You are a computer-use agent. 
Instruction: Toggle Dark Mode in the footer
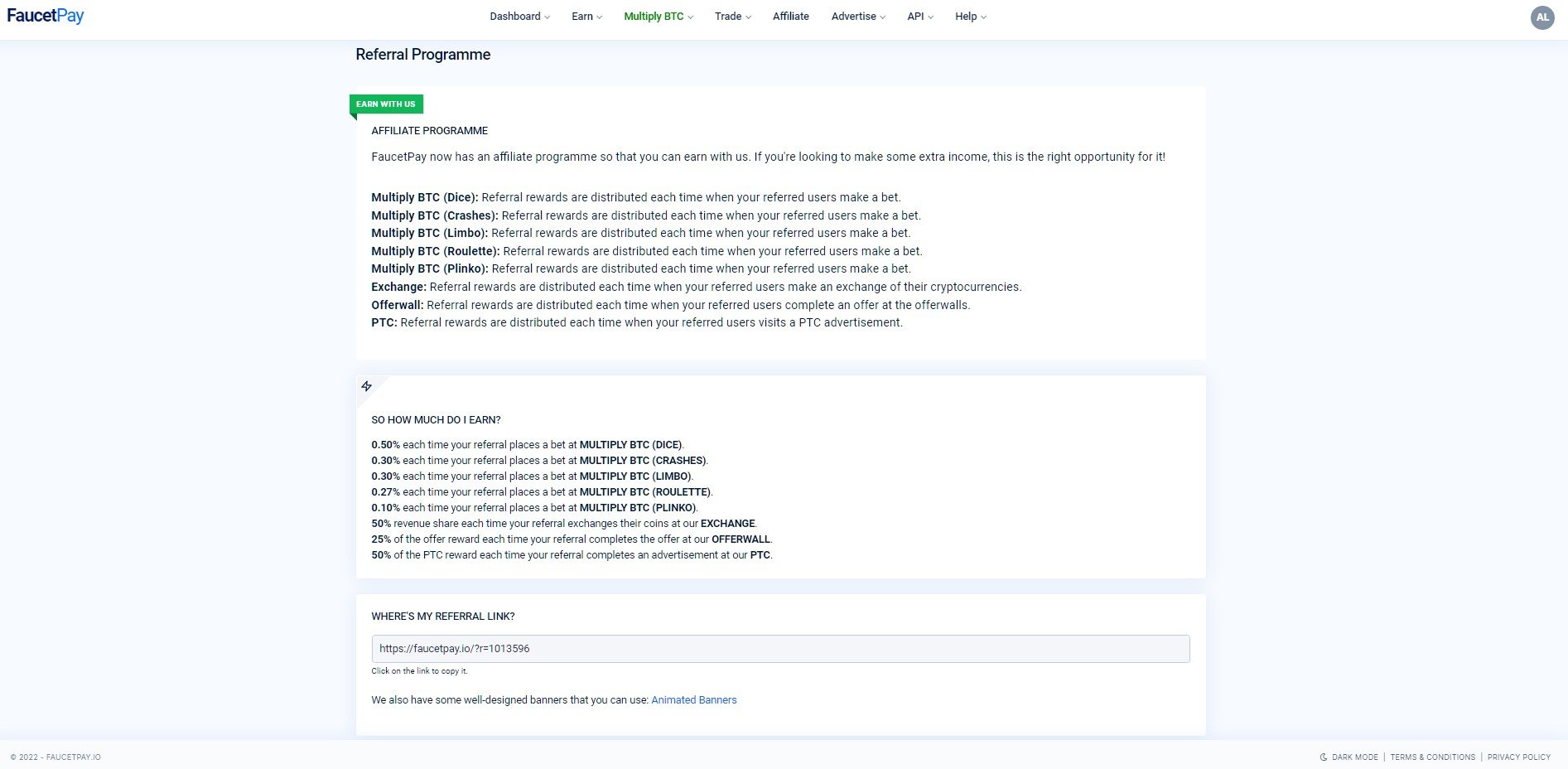1348,757
